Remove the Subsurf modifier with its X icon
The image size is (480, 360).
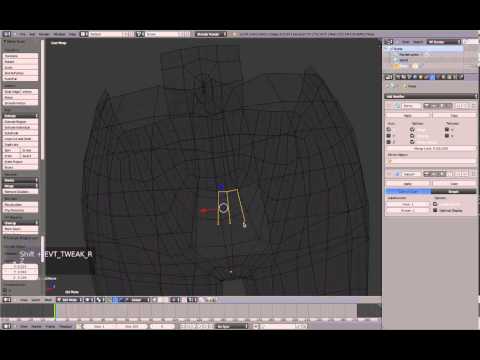[473, 174]
